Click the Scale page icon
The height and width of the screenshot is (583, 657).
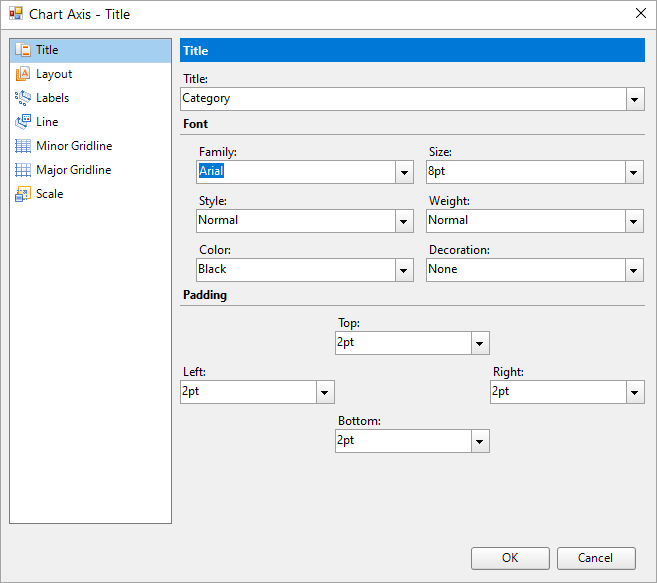click(23, 194)
